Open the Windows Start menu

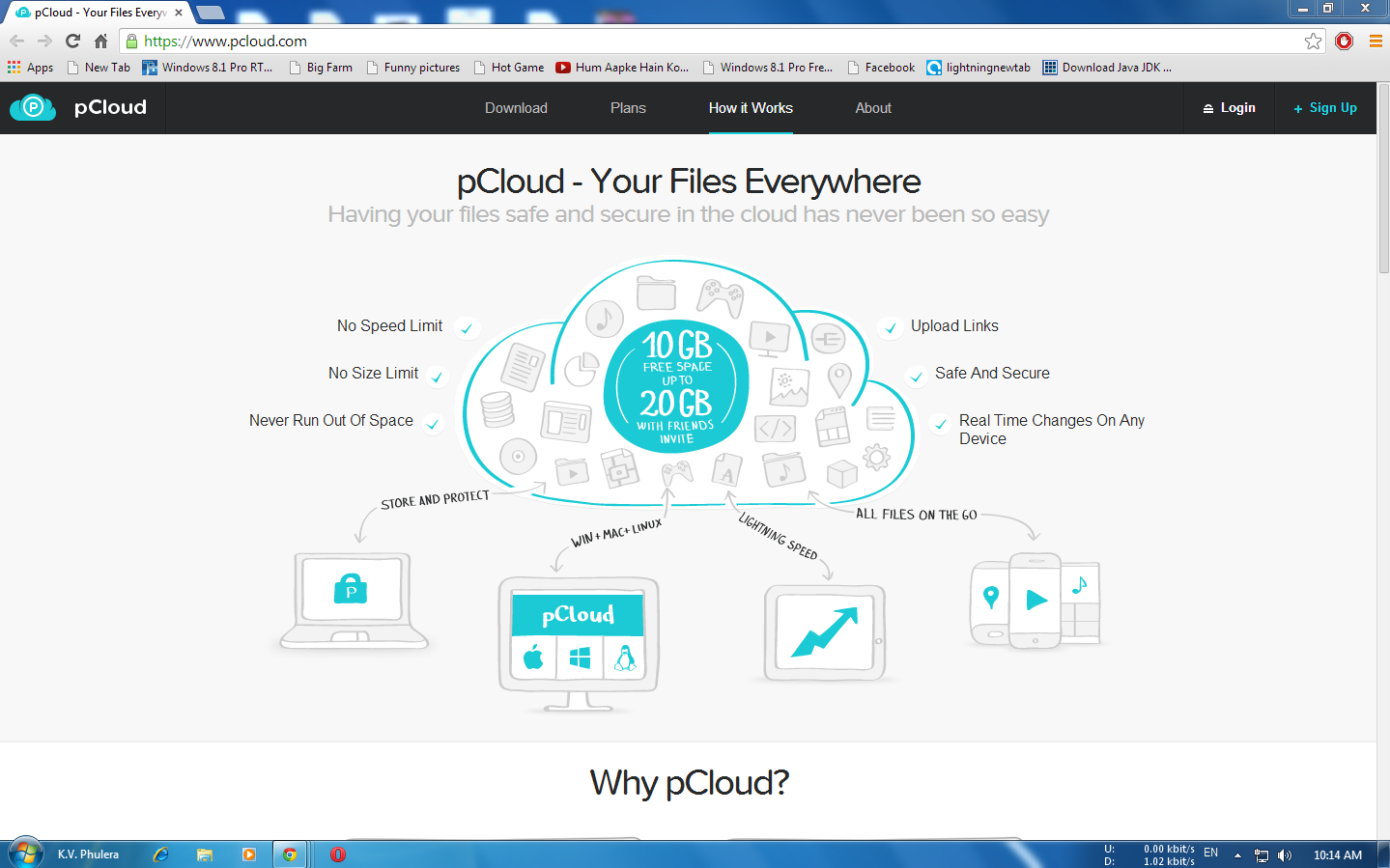coord(26,854)
